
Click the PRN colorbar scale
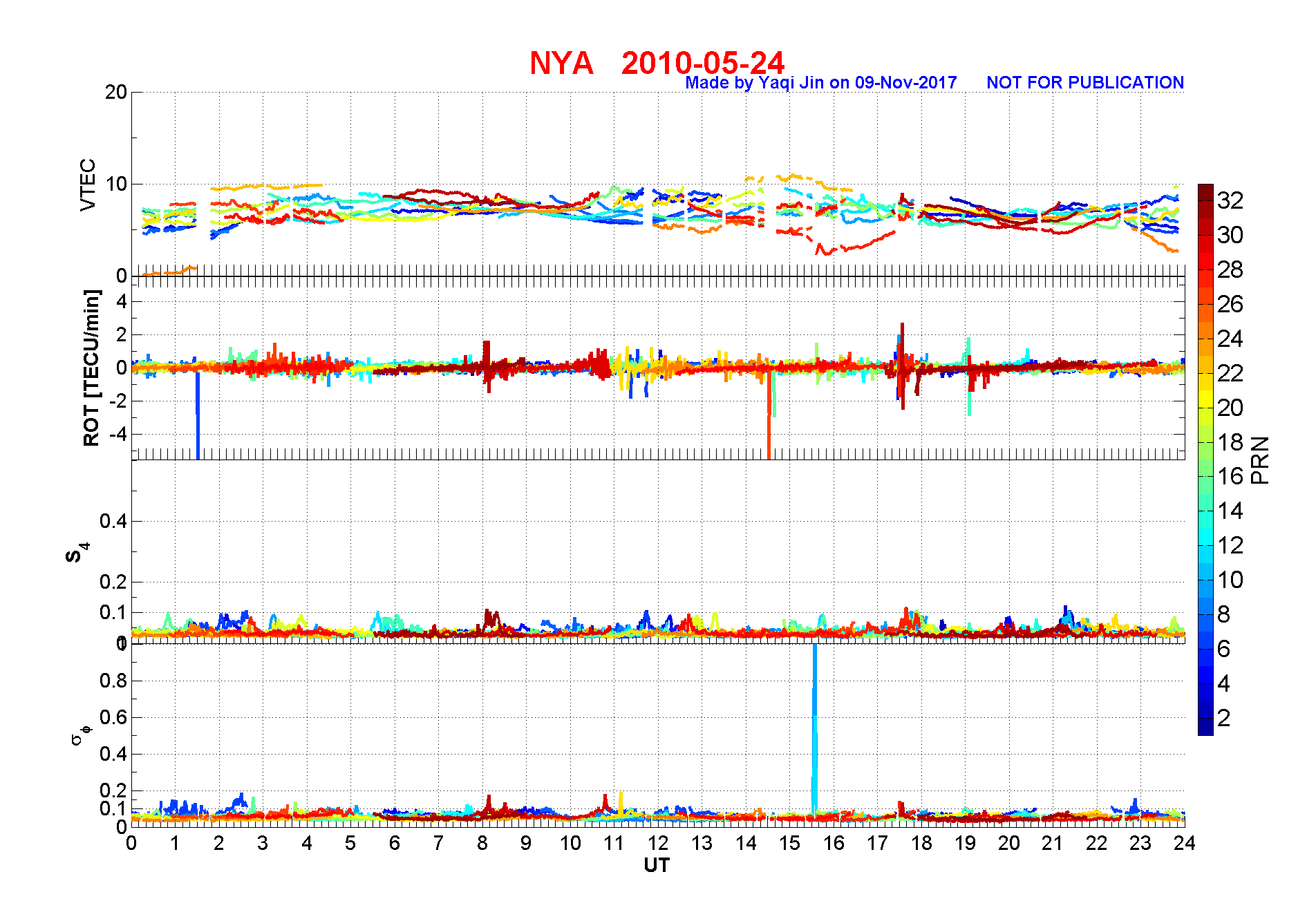tap(1205, 459)
